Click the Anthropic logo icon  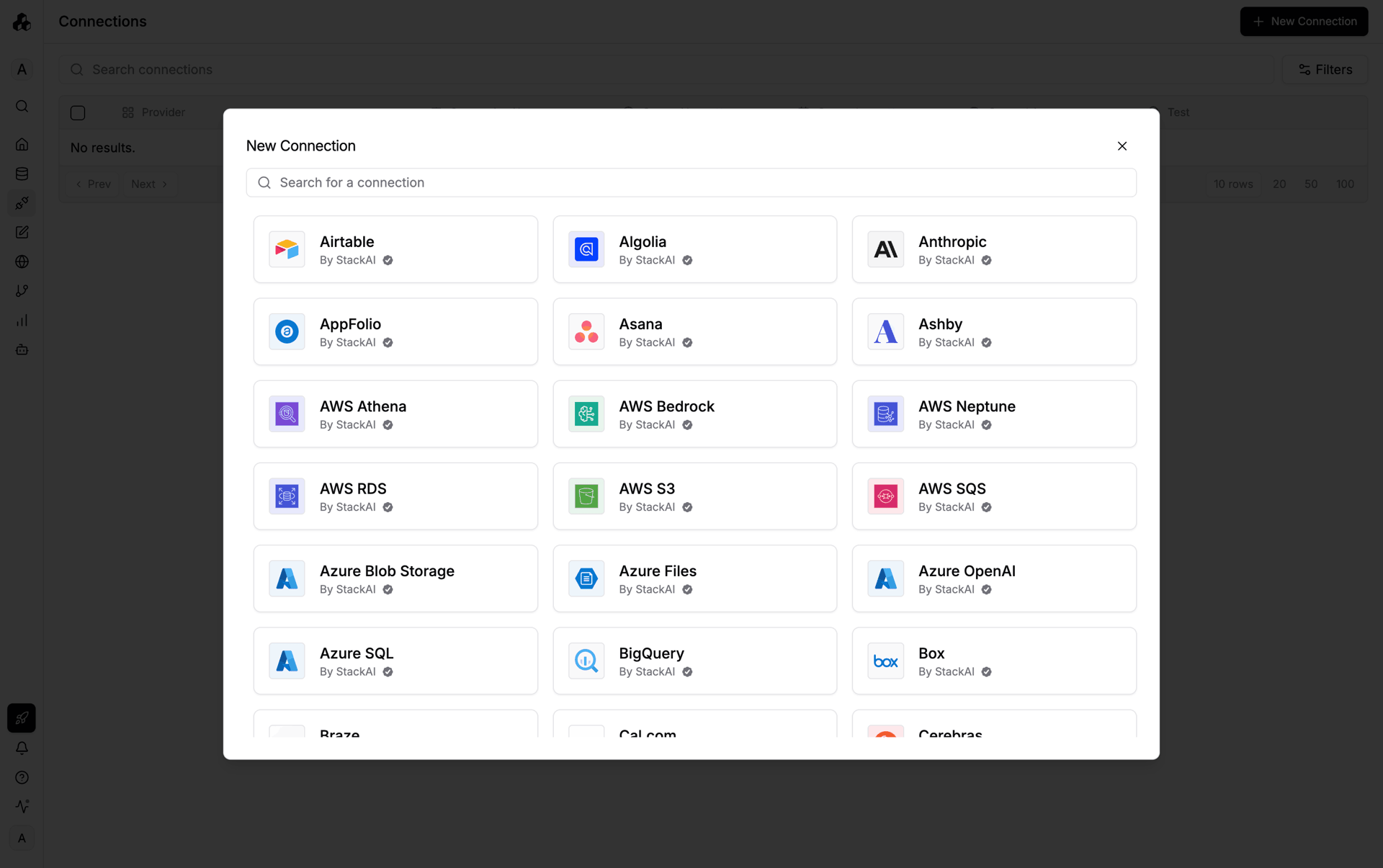885,249
